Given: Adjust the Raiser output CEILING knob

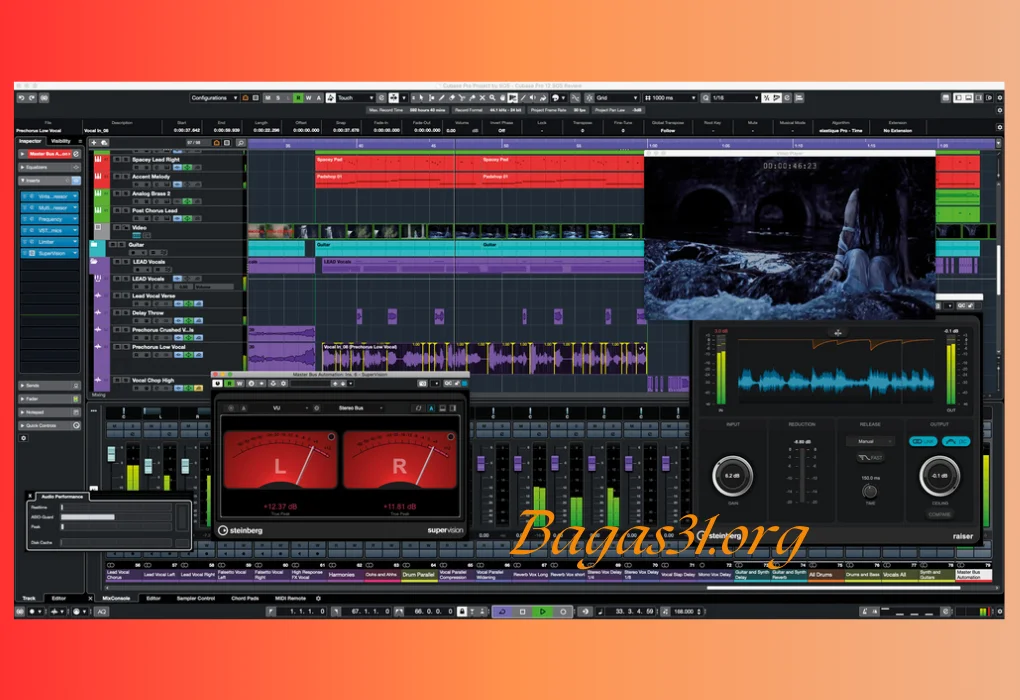Looking at the screenshot, I should [x=939, y=476].
